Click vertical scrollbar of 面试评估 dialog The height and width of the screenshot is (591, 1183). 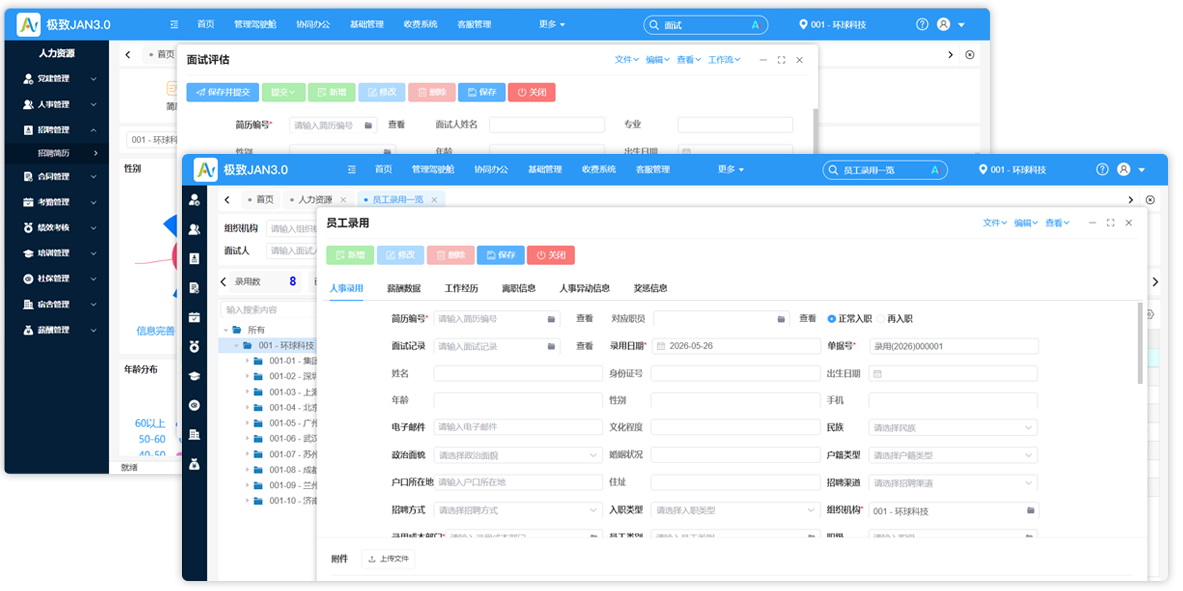[815, 132]
